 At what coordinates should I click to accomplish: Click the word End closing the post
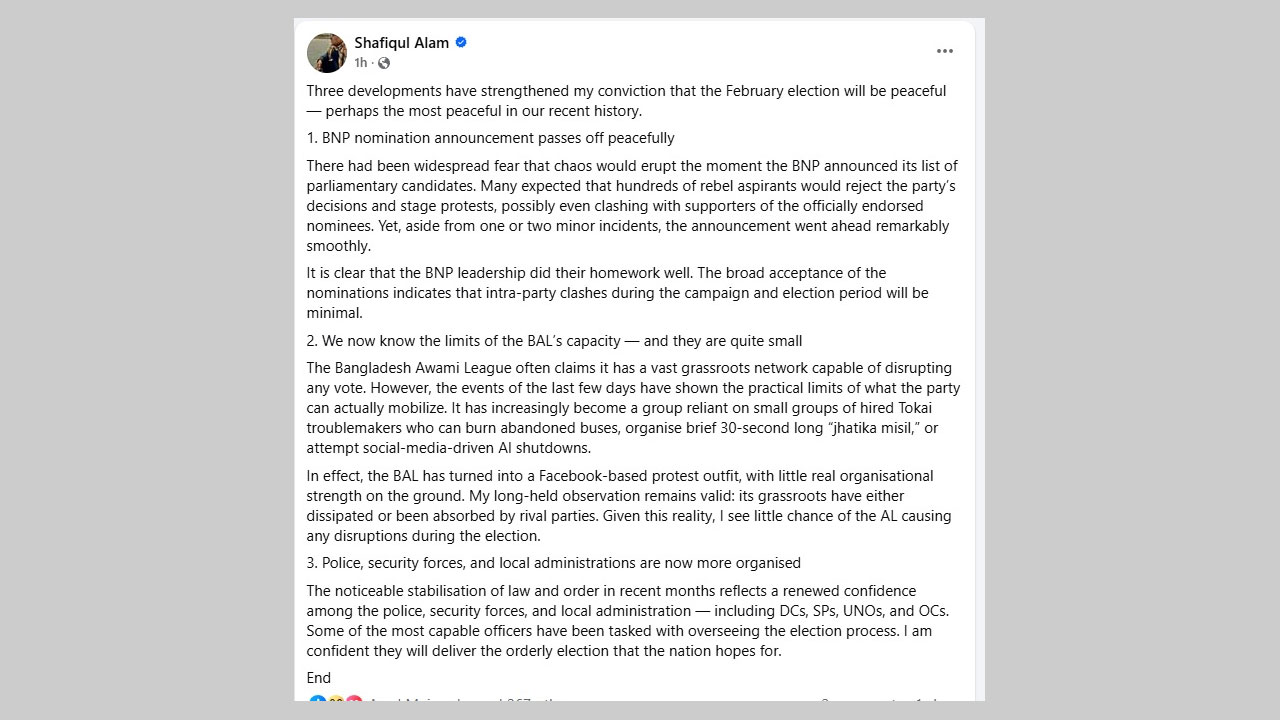click(x=318, y=678)
